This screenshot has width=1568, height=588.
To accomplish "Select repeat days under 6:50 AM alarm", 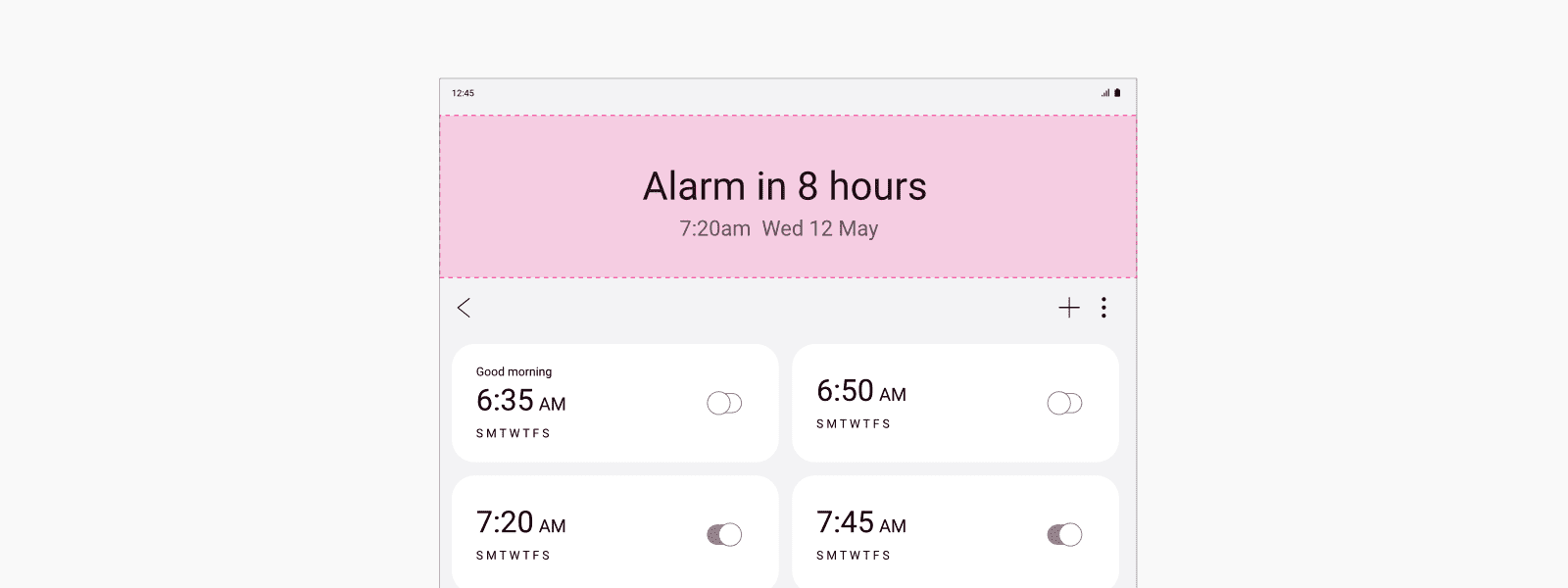I will pos(854,424).
